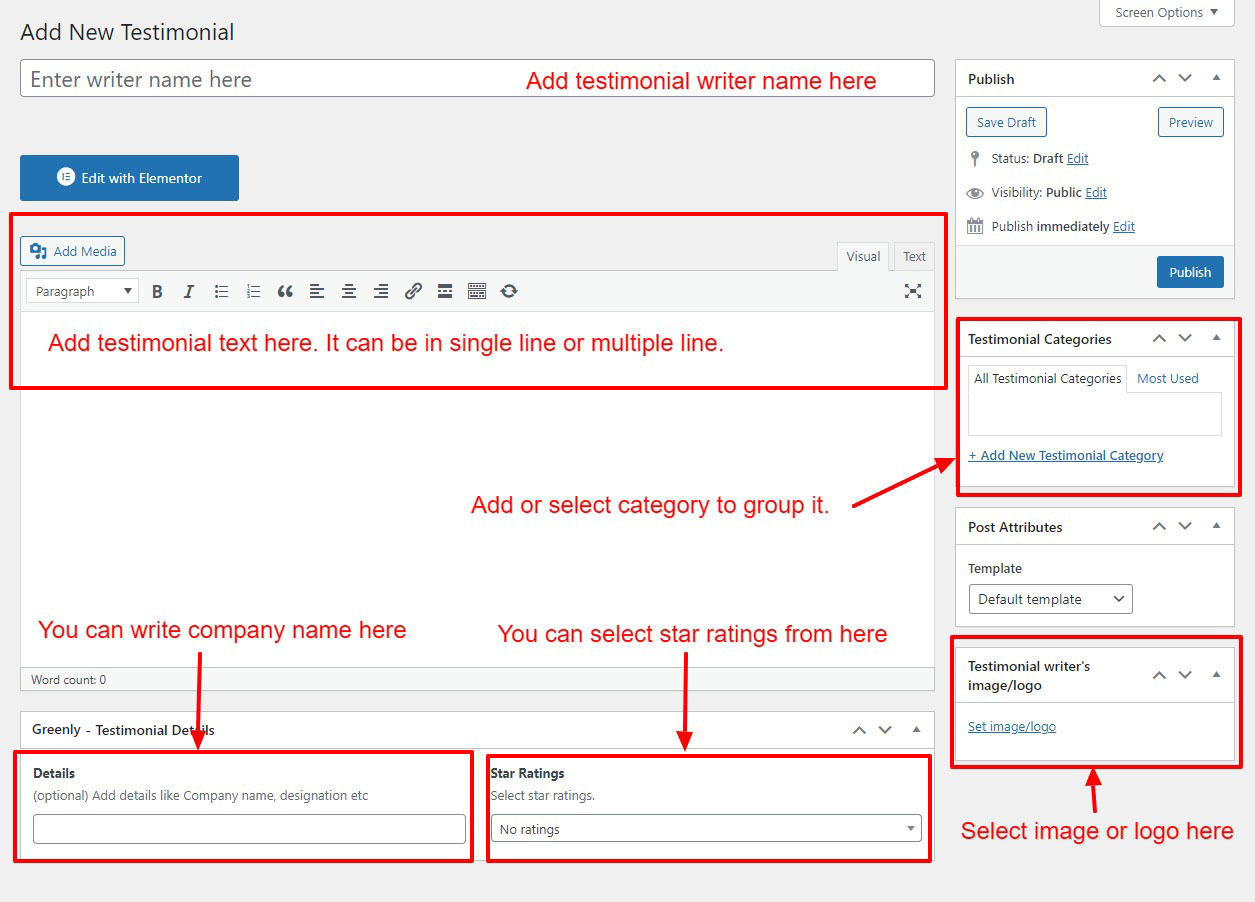Open the insert/edit link tool
The height and width of the screenshot is (902, 1255).
pyautogui.click(x=413, y=291)
